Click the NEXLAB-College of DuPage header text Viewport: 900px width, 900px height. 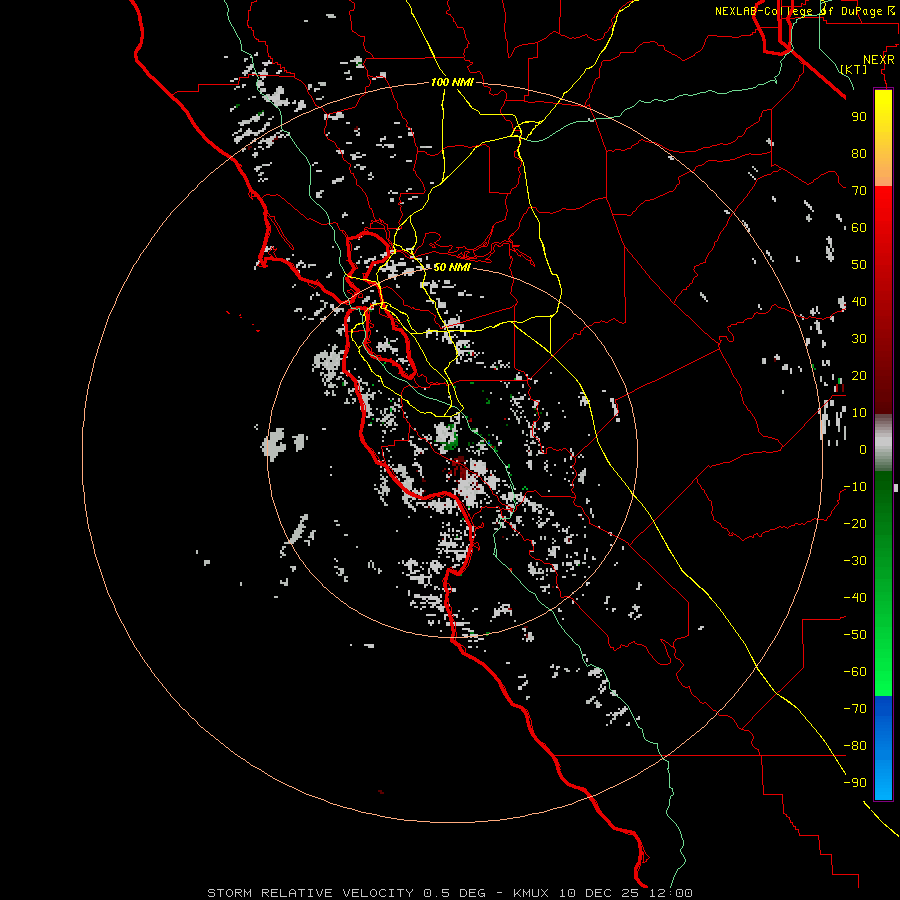(805, 11)
